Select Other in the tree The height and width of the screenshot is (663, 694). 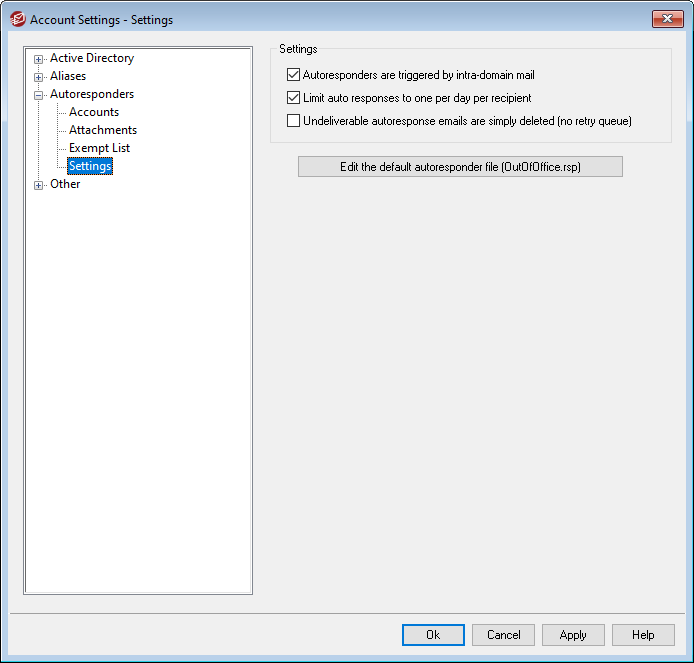(65, 184)
